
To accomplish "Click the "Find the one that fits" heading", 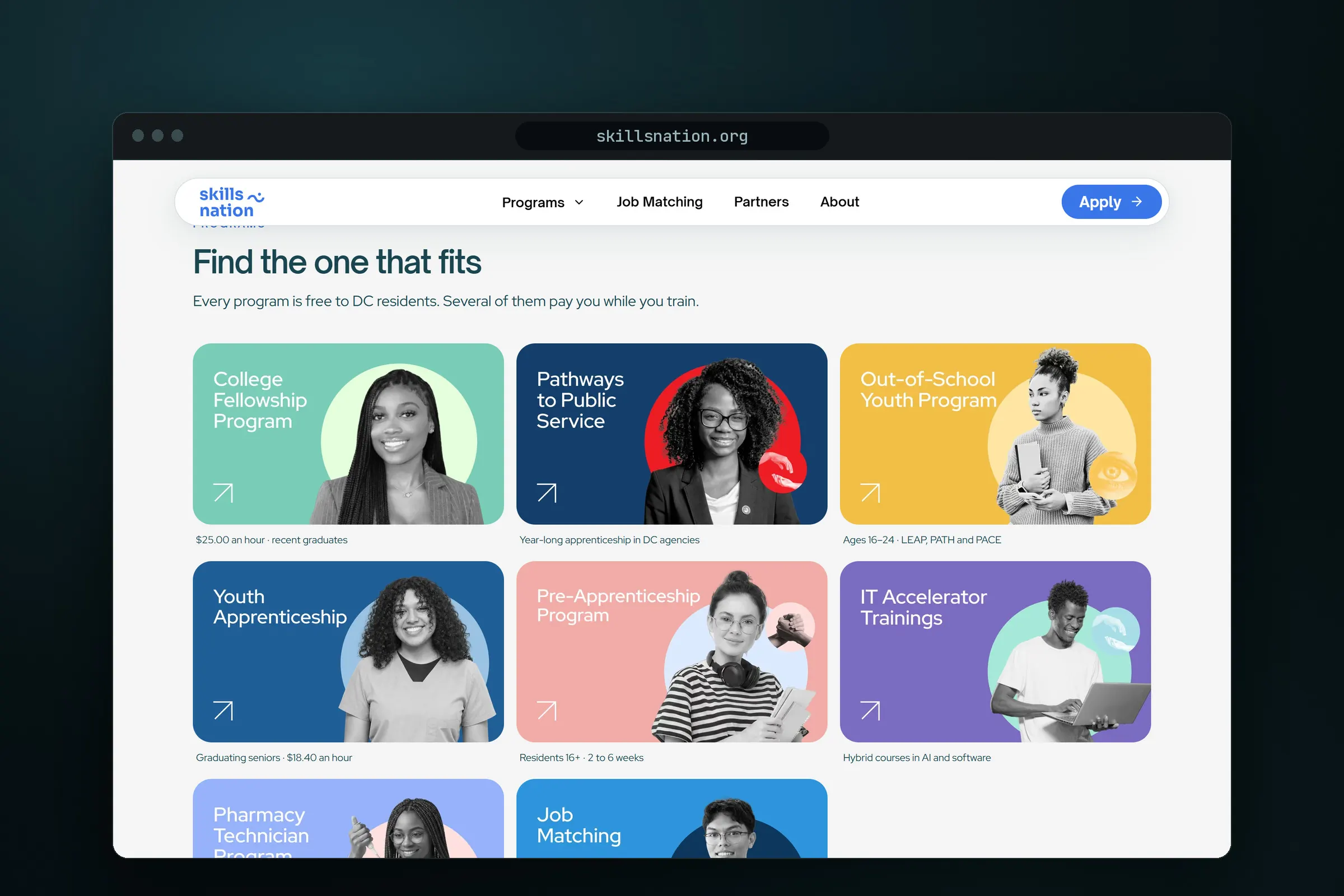I will pyautogui.click(x=337, y=262).
